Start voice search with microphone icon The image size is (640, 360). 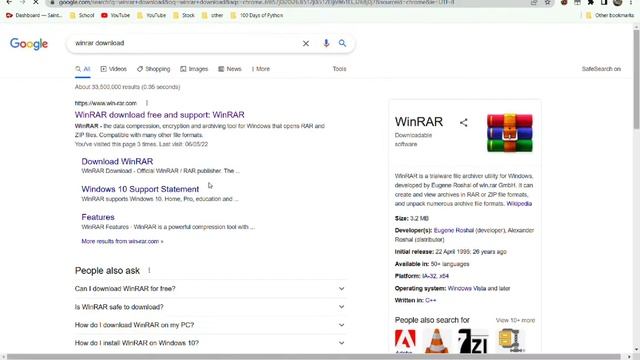click(x=326, y=43)
